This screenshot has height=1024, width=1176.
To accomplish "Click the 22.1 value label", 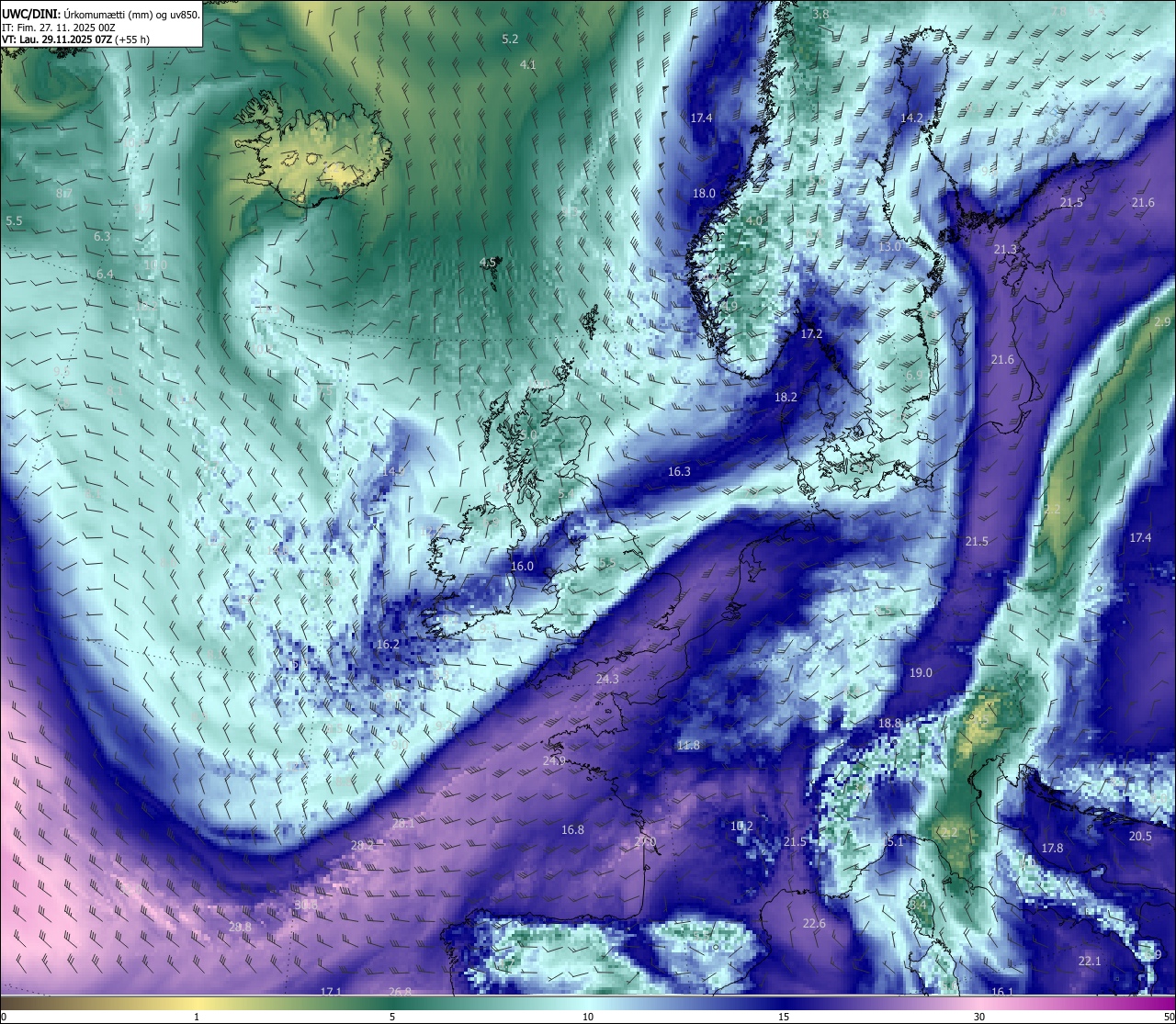I will [1090, 961].
